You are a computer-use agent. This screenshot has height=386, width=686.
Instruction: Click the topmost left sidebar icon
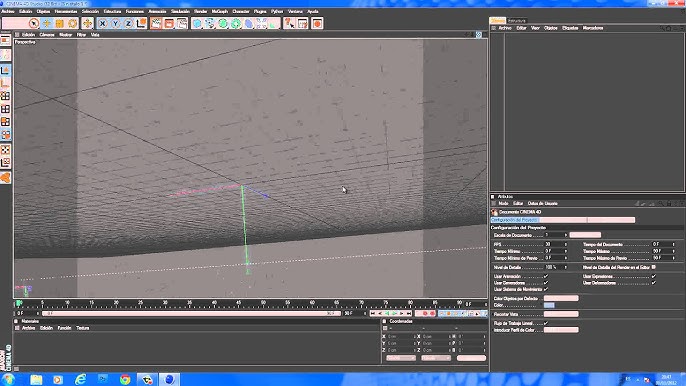(5, 40)
